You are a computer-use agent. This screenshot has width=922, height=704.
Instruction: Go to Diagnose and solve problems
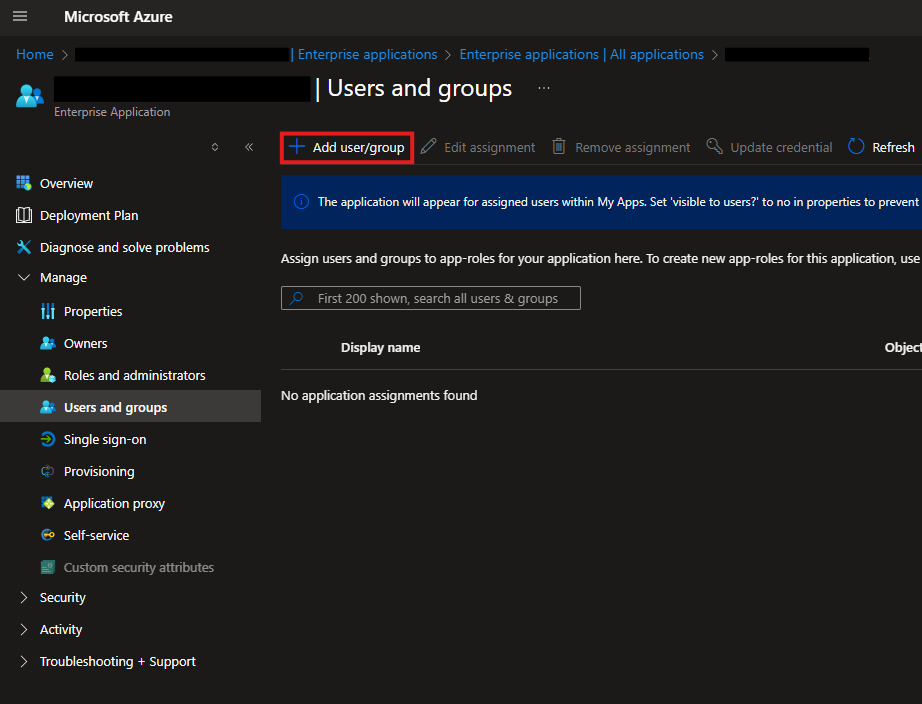[x=125, y=248]
